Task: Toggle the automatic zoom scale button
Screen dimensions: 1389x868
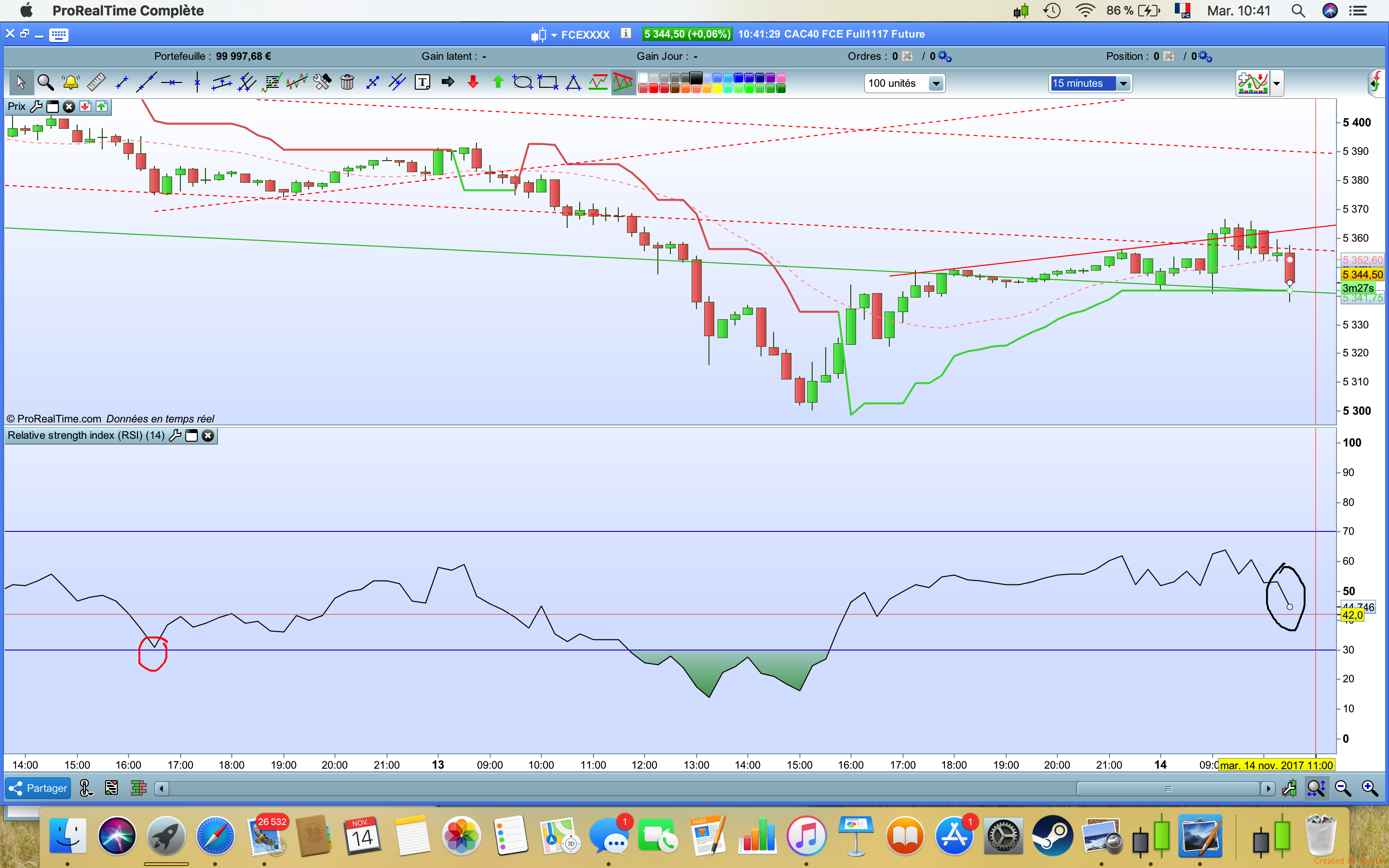Action: point(1316,788)
